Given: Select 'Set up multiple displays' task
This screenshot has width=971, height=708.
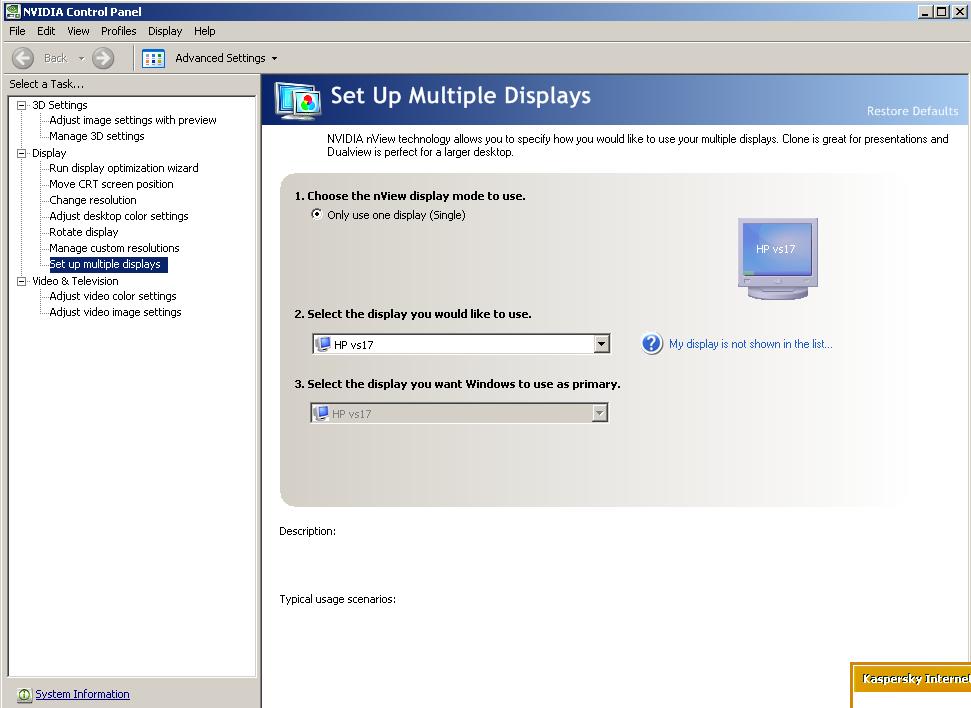Looking at the screenshot, I should click(108, 264).
